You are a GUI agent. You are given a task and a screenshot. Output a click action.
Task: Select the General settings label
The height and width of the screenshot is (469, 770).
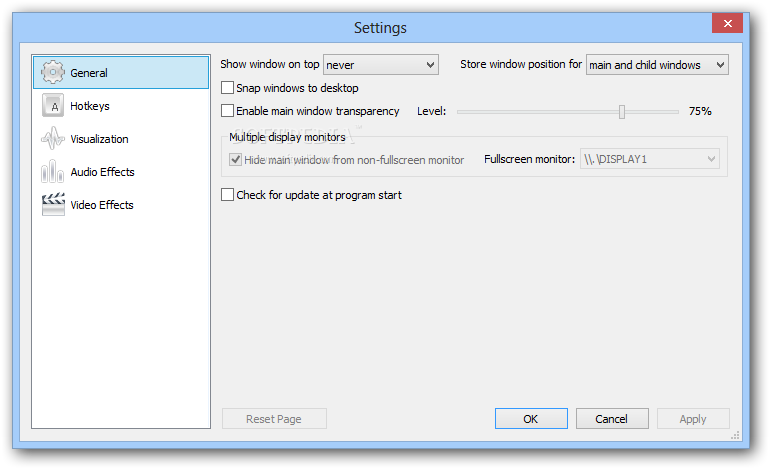tap(89, 73)
